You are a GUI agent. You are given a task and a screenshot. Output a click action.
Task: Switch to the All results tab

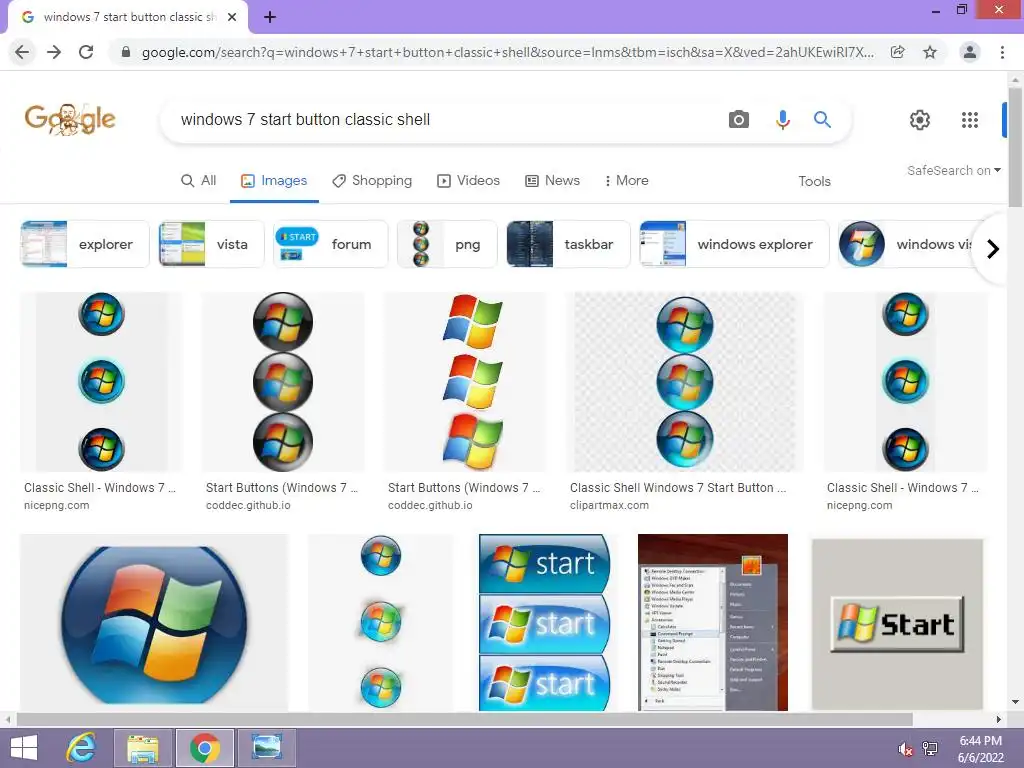tap(199, 181)
